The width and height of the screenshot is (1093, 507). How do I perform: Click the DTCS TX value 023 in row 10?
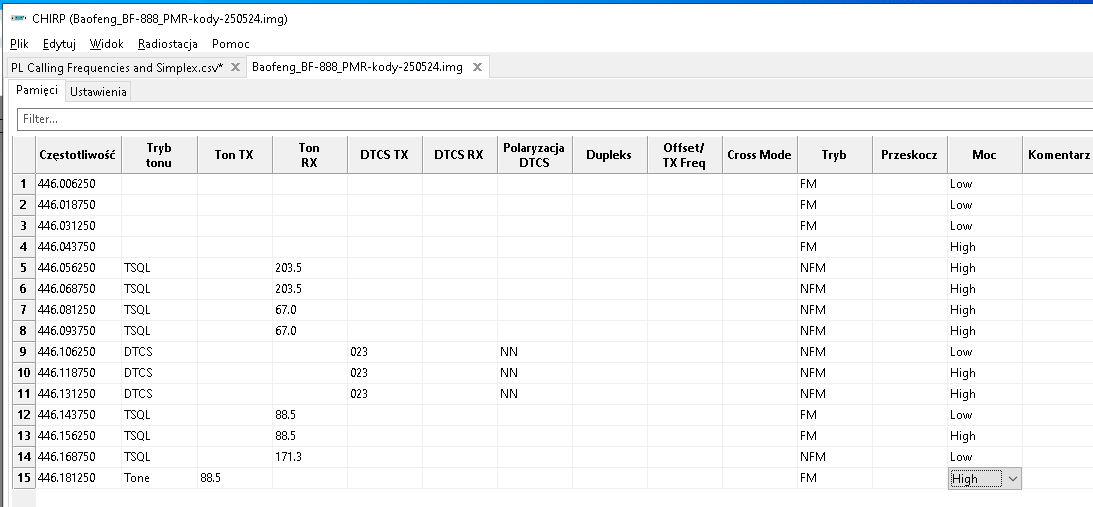point(384,373)
